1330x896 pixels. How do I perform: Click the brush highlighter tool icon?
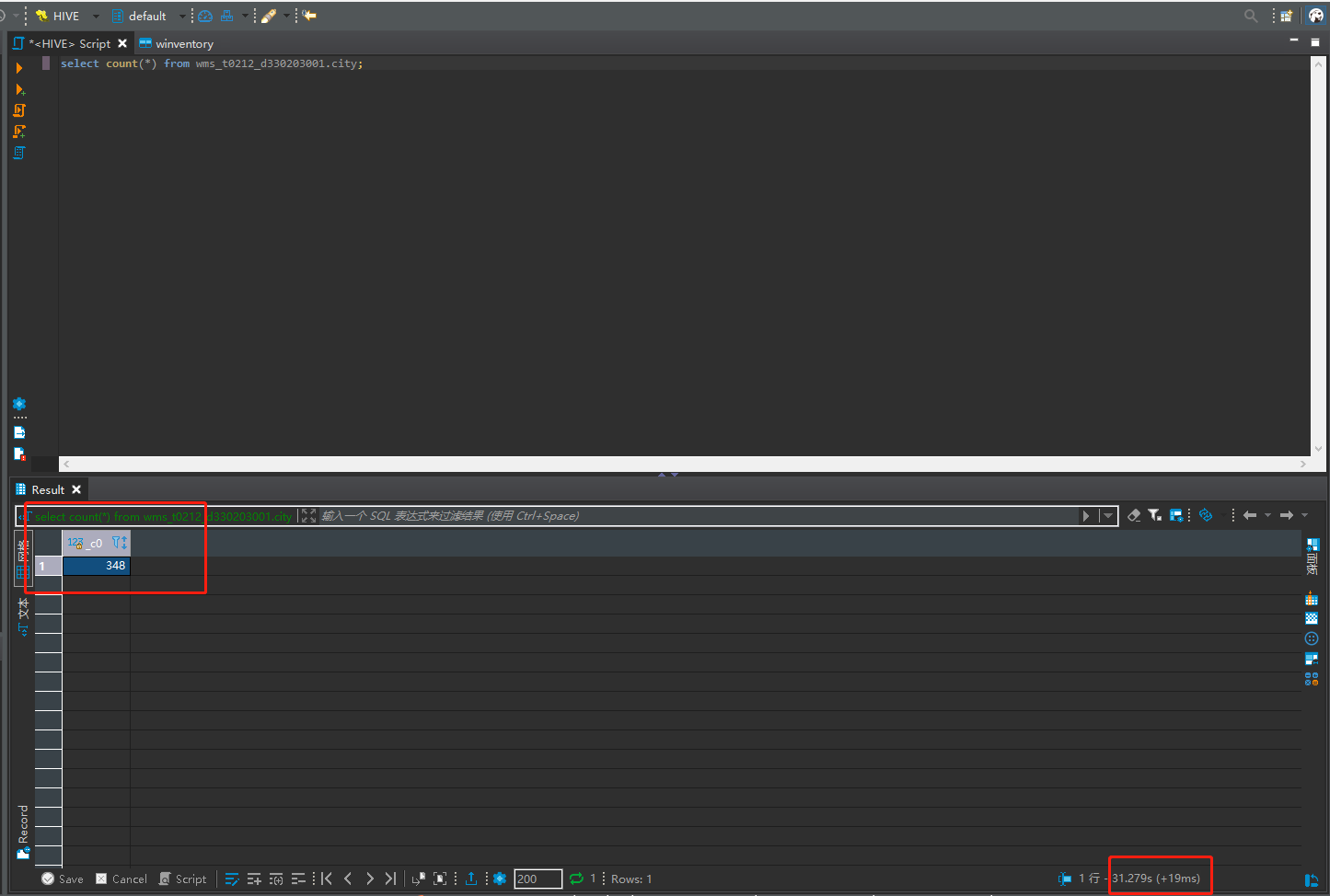[269, 16]
